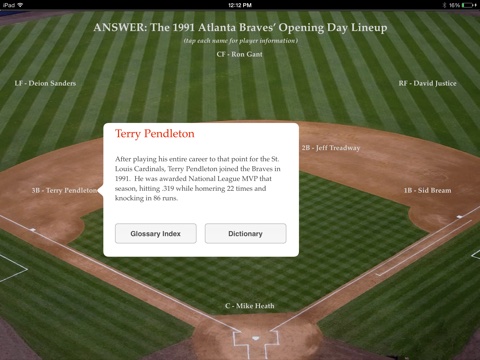This screenshot has width=480, height=360.
Task: Tap LF - Deion Sanders player name
Action: pos(45,83)
